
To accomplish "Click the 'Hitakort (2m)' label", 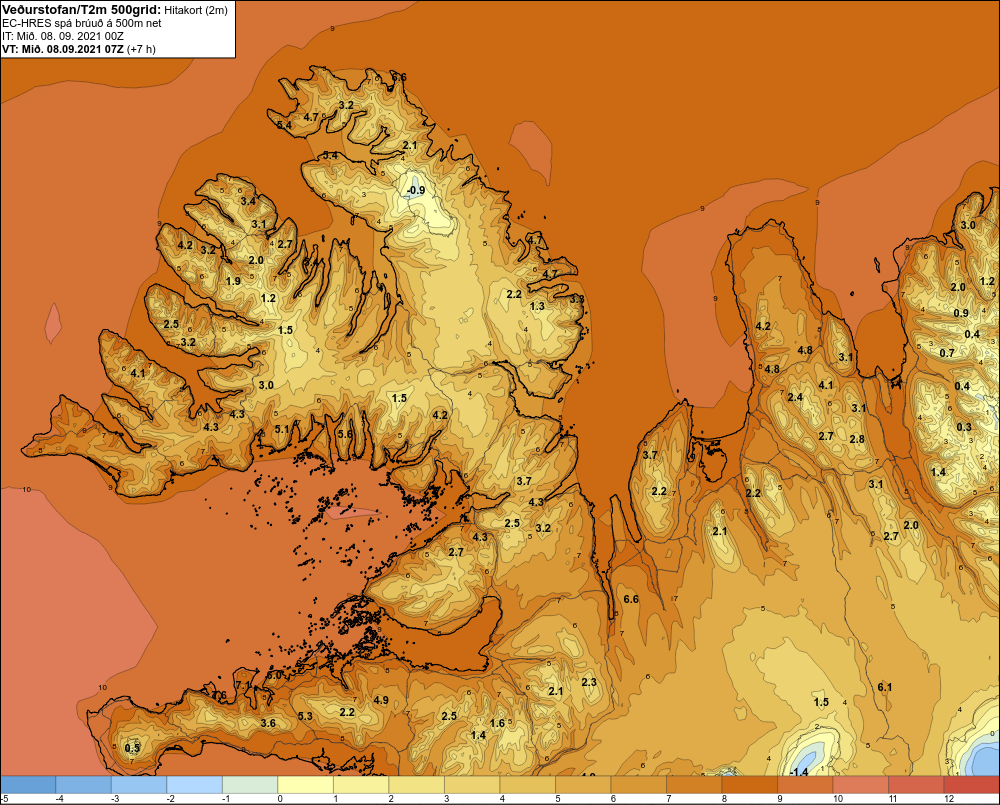I will point(195,10).
